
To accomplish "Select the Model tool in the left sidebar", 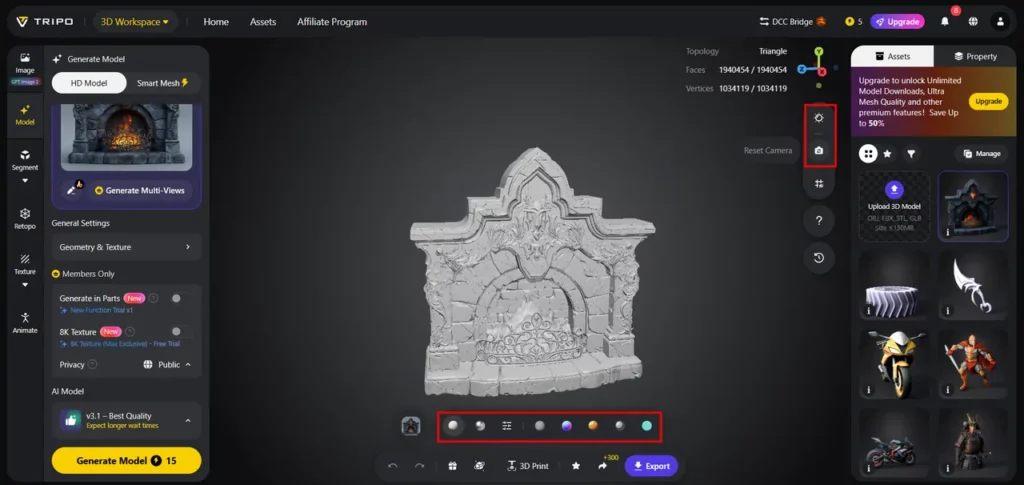I will (x=25, y=115).
